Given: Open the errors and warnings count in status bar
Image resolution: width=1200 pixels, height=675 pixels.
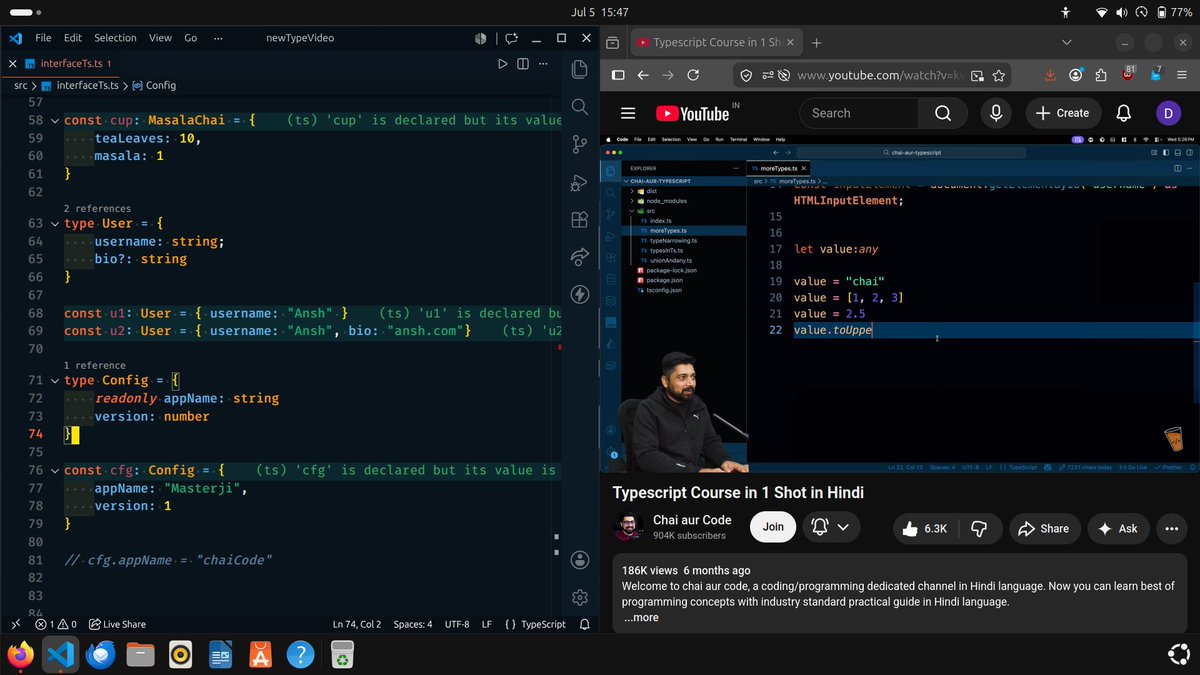Looking at the screenshot, I should (57, 624).
